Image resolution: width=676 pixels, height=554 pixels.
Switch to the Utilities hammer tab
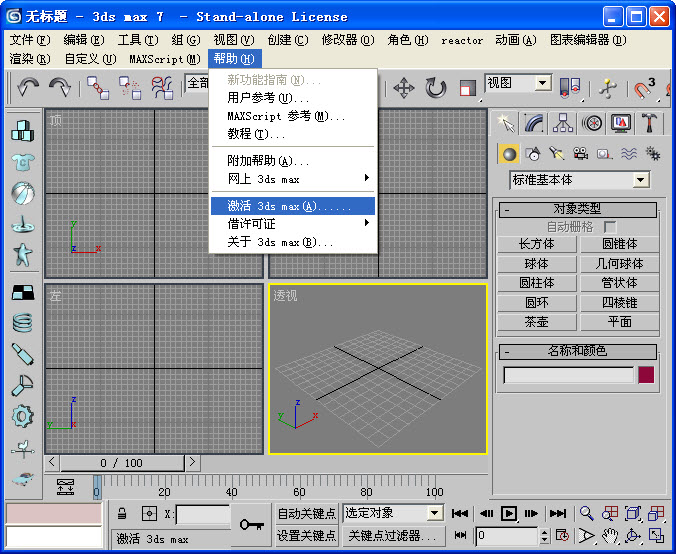[649, 123]
